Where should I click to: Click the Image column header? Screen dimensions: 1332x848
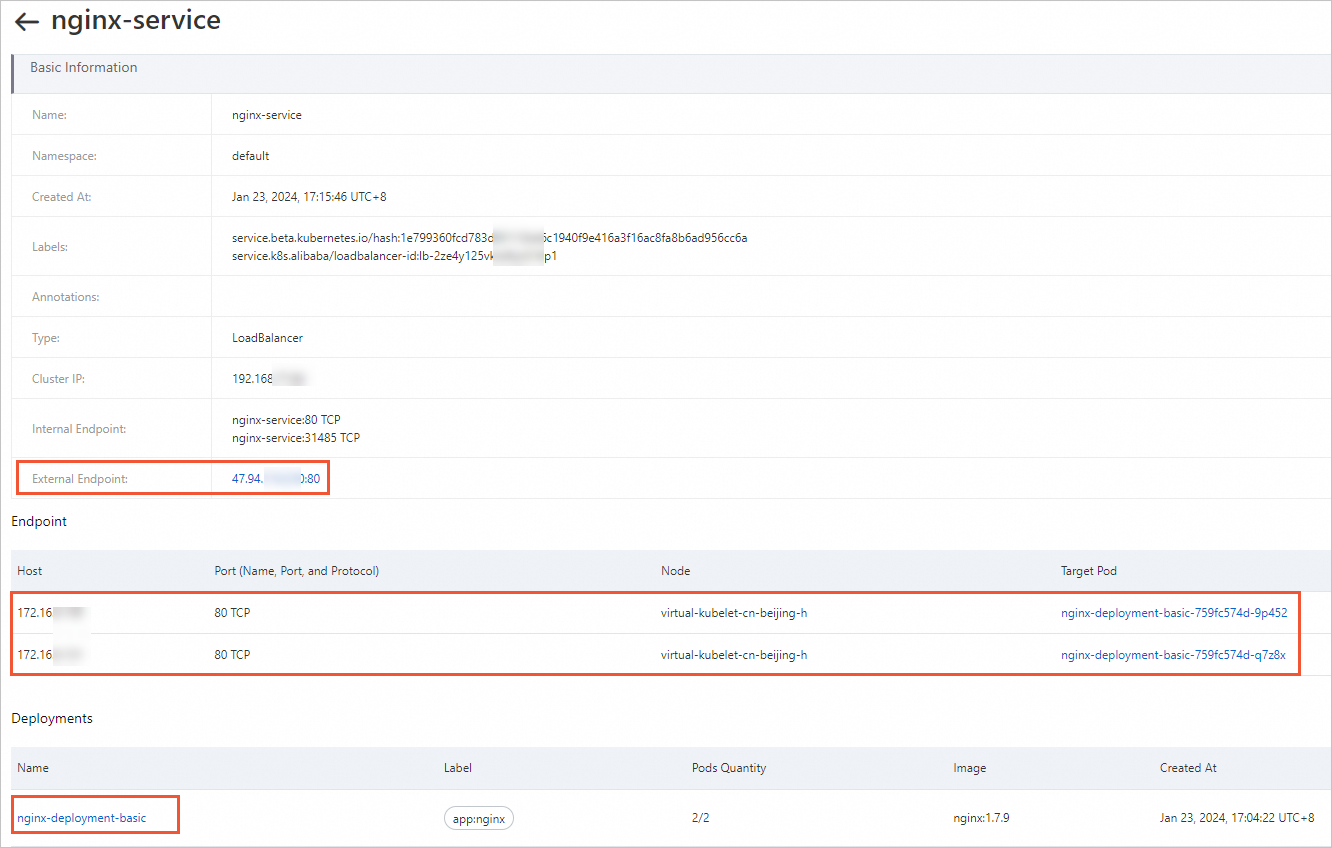pyautogui.click(x=969, y=768)
